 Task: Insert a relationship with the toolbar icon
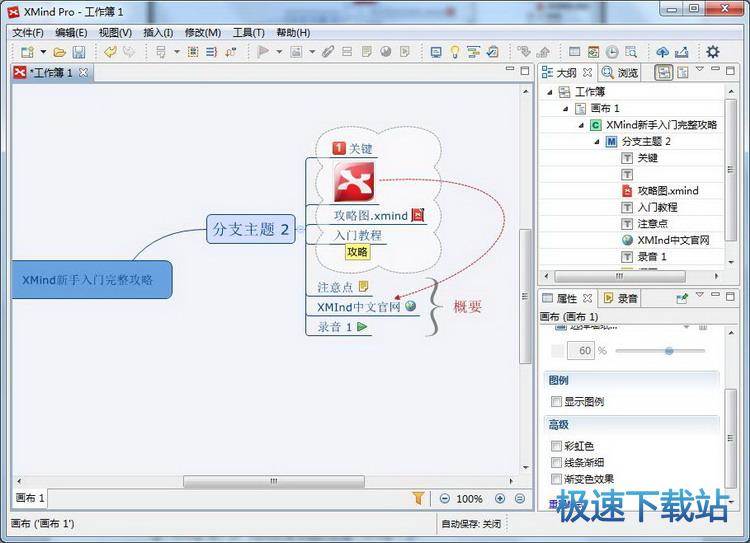[231, 52]
